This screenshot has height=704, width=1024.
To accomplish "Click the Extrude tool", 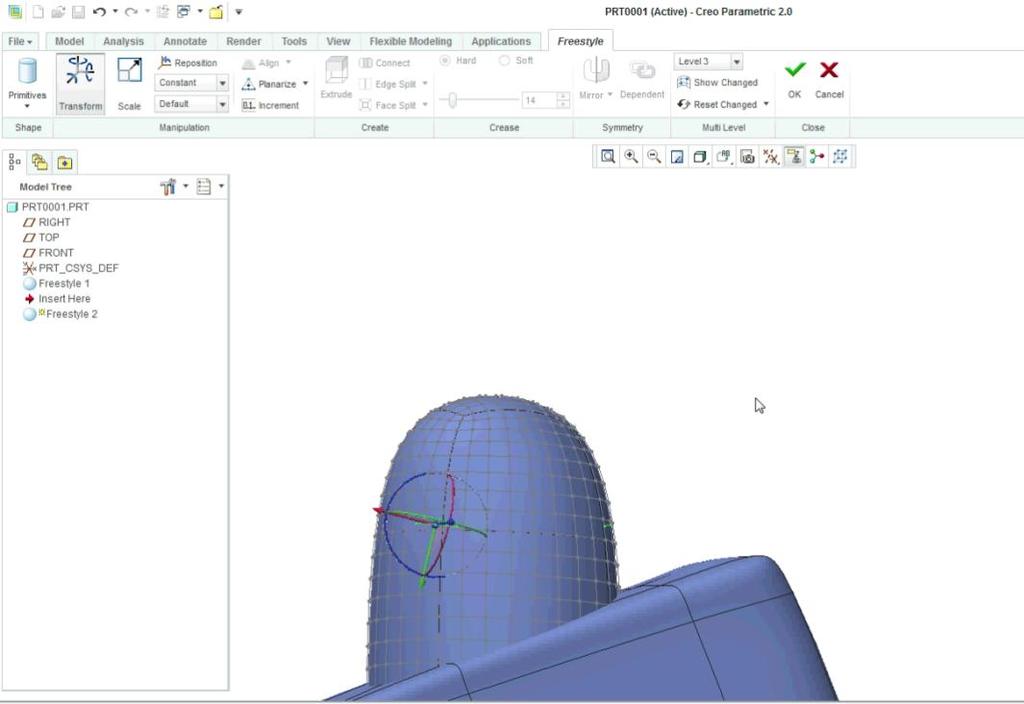I will click(x=336, y=78).
